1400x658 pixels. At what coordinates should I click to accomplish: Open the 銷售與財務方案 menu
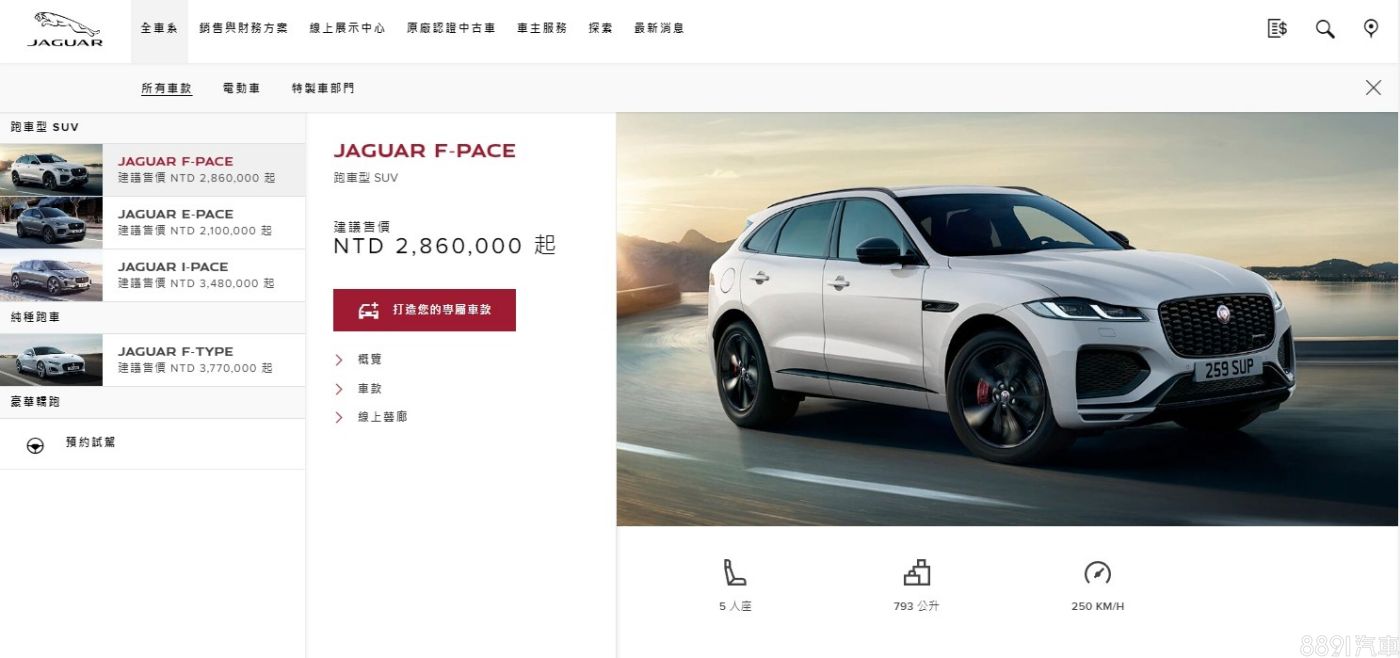click(x=243, y=29)
